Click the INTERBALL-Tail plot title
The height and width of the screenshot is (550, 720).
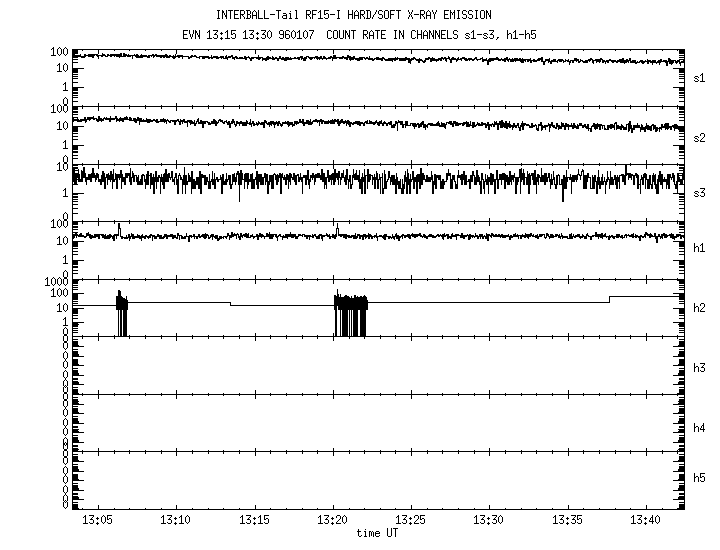pyautogui.click(x=360, y=15)
